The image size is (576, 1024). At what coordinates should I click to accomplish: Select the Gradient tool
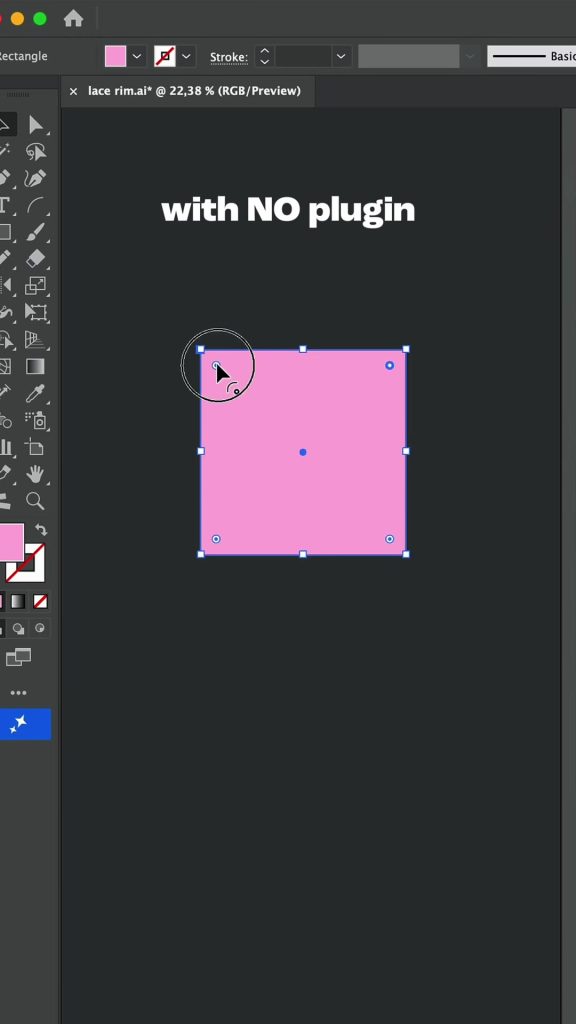pos(35,366)
